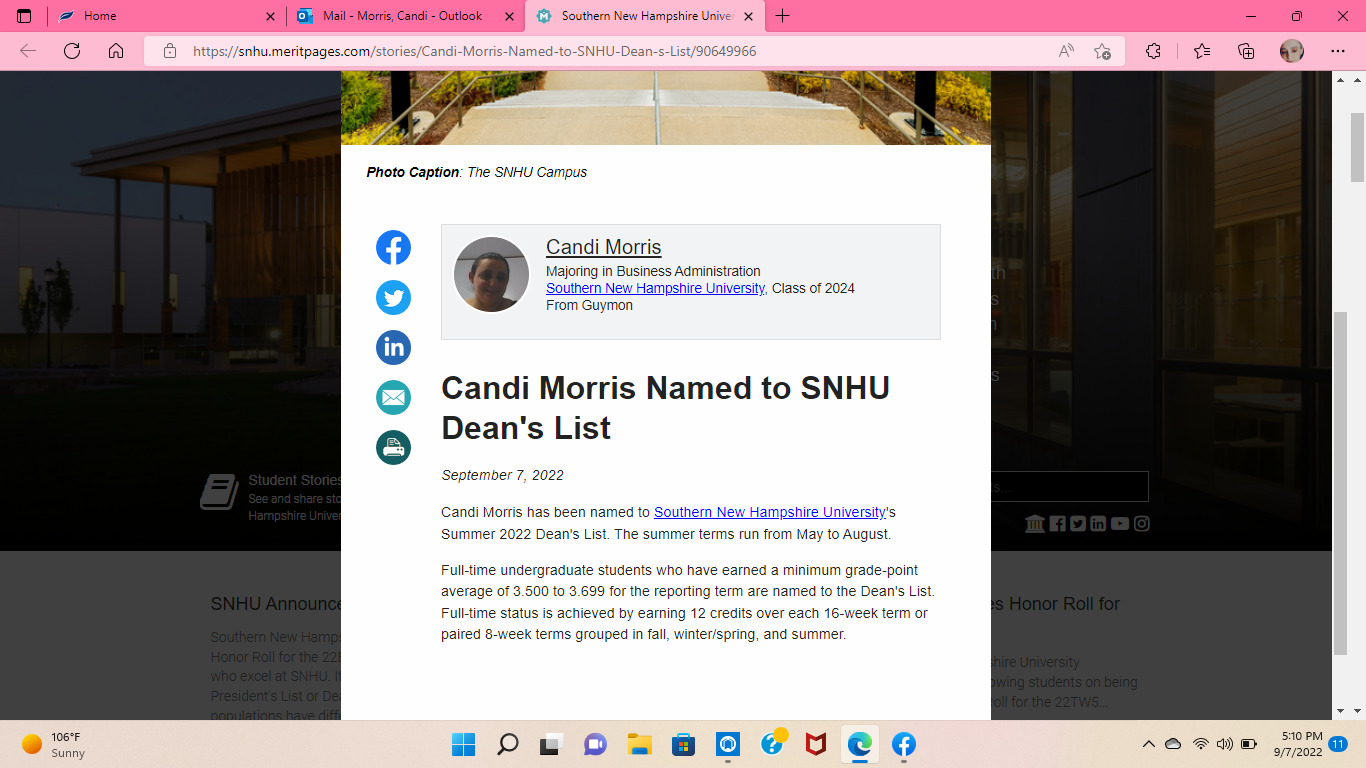This screenshot has width=1366, height=768.
Task: Open McAfee from the taskbar
Action: click(x=816, y=744)
